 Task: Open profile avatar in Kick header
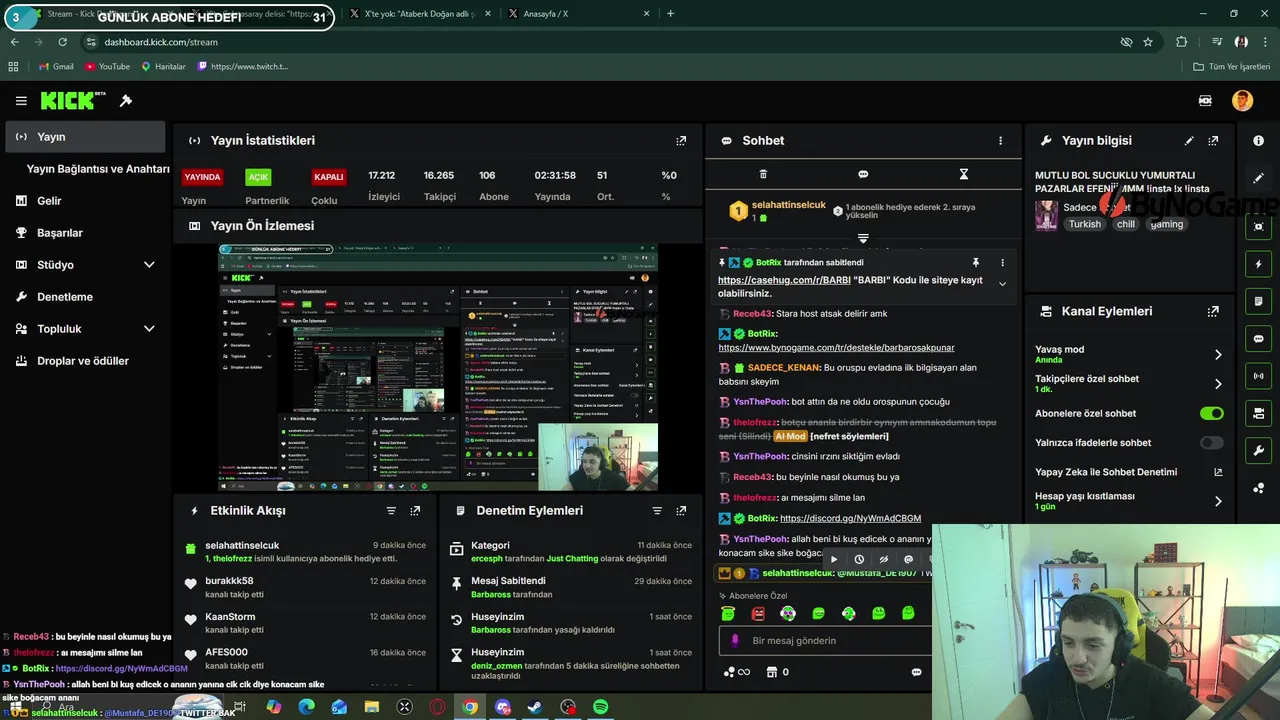click(x=1242, y=101)
